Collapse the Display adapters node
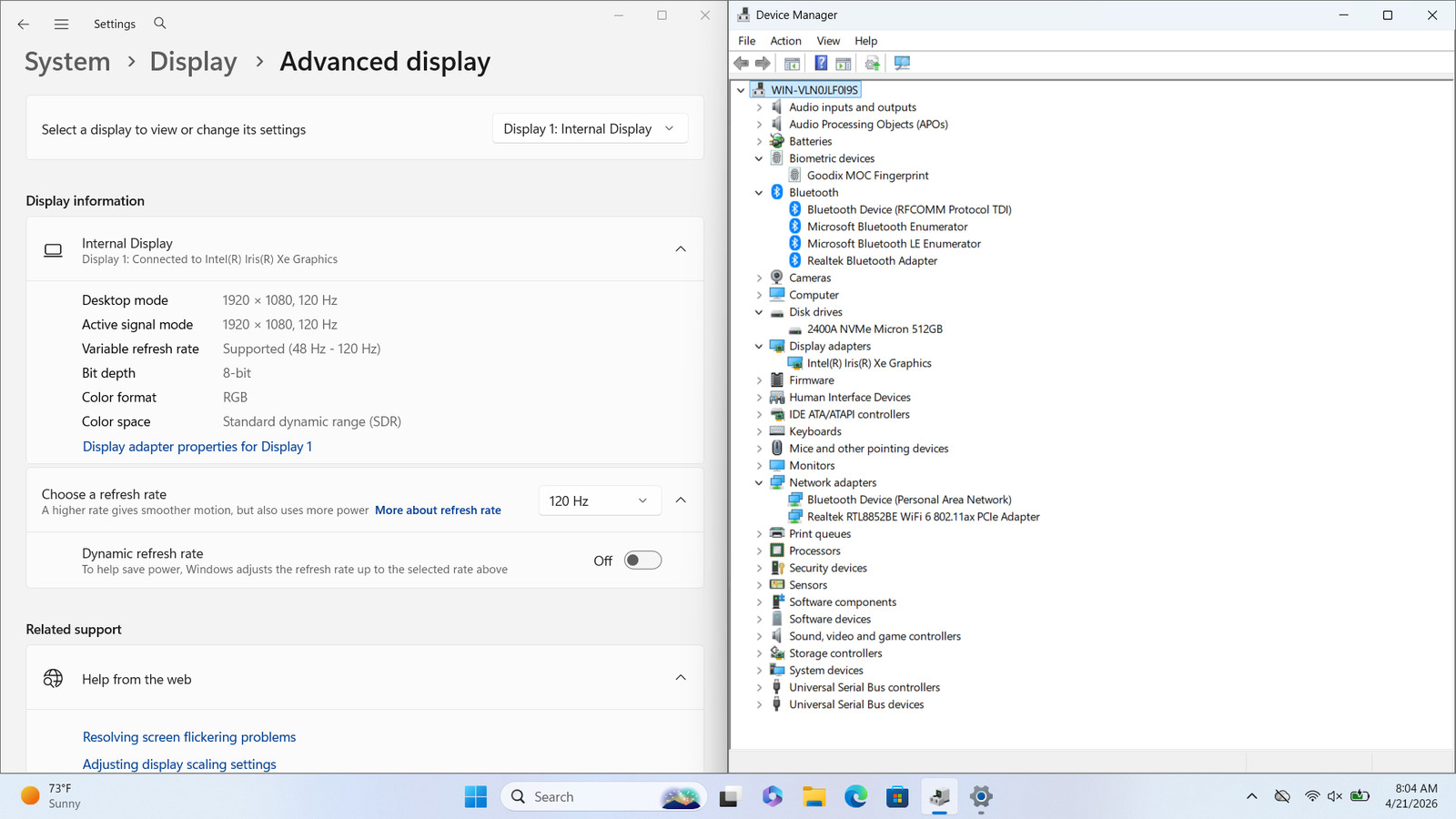Image resolution: width=1456 pixels, height=819 pixels. [759, 347]
